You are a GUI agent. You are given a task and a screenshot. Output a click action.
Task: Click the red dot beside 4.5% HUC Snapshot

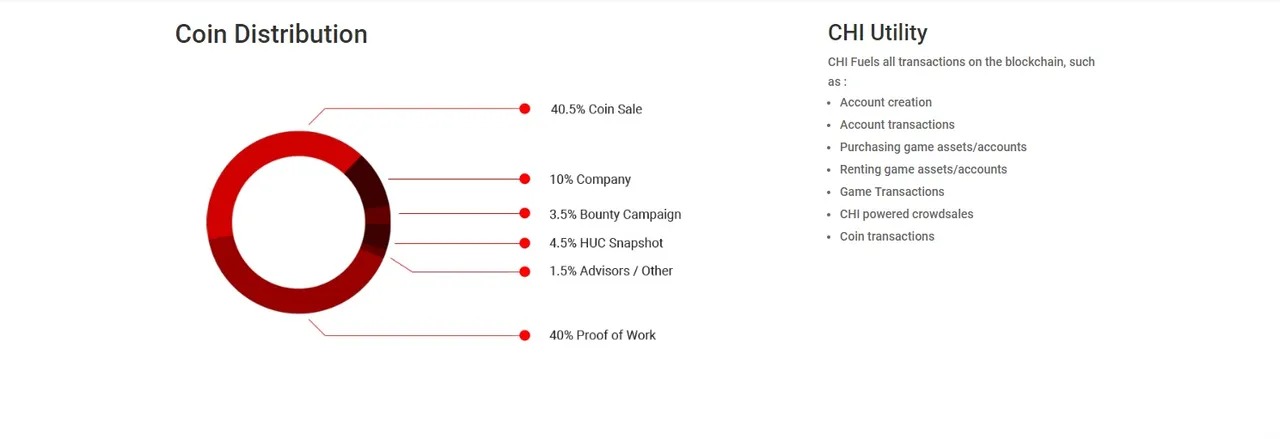(524, 243)
